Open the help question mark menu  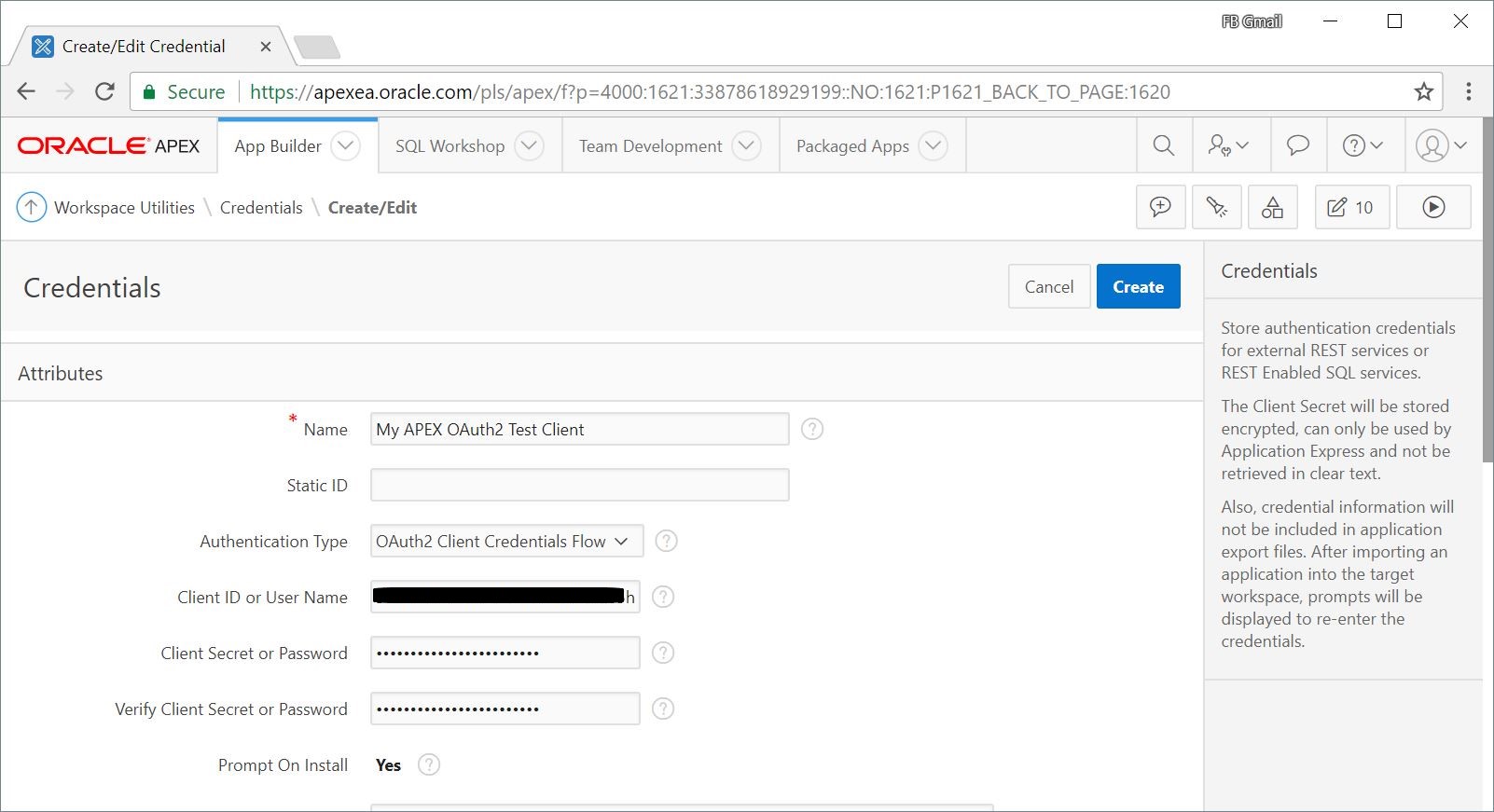tap(1363, 145)
